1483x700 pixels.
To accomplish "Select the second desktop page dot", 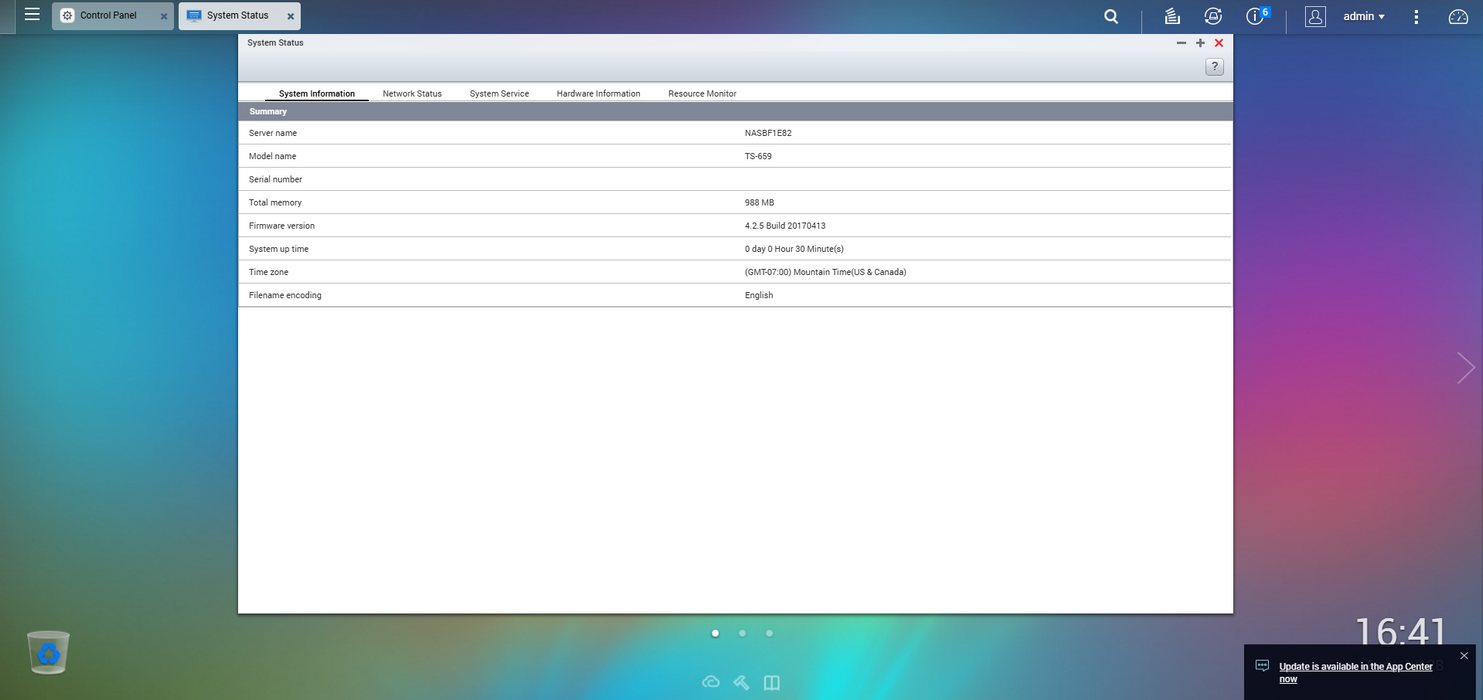I will (742, 633).
